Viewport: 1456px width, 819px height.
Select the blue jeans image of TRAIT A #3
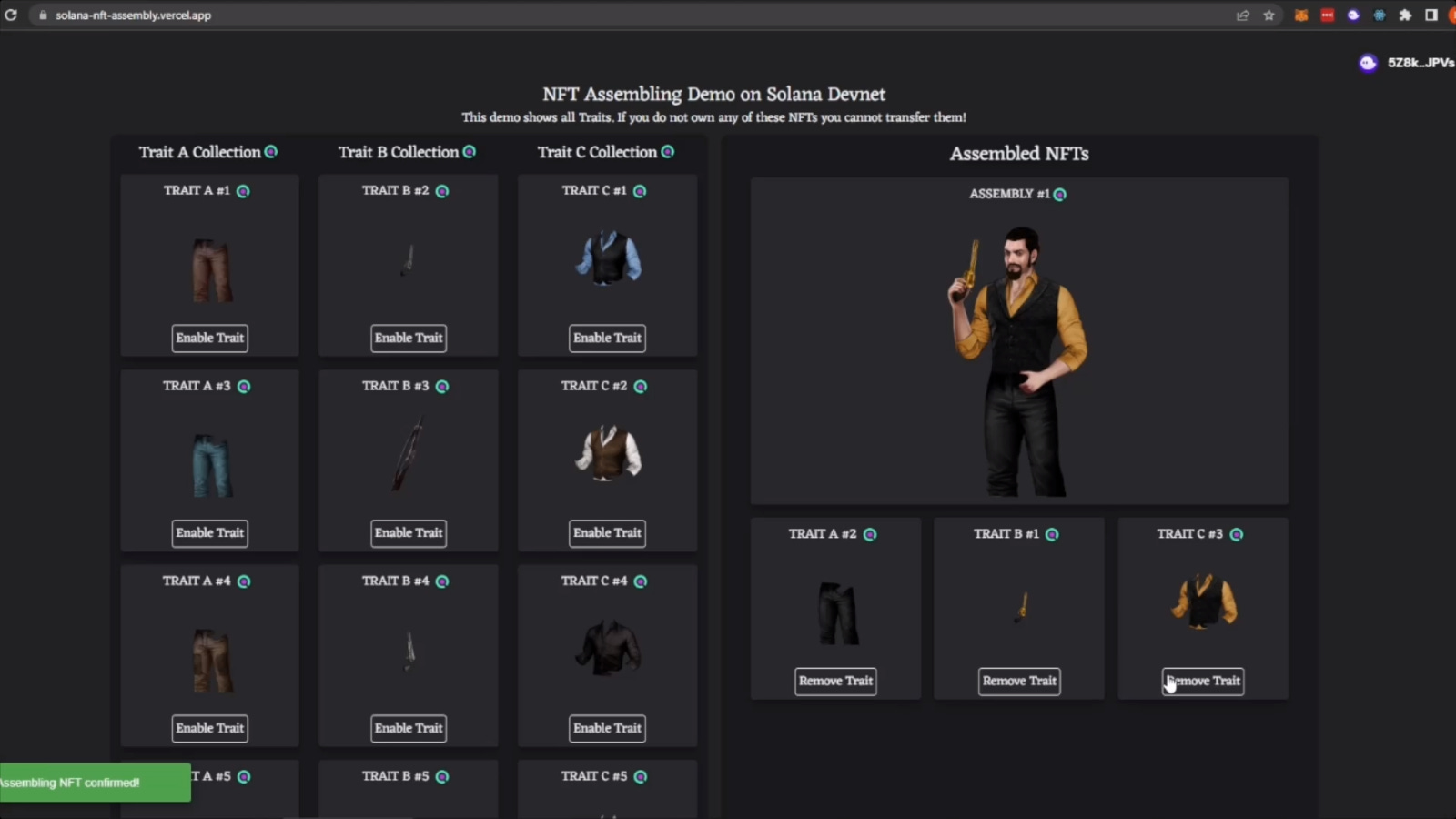(212, 465)
